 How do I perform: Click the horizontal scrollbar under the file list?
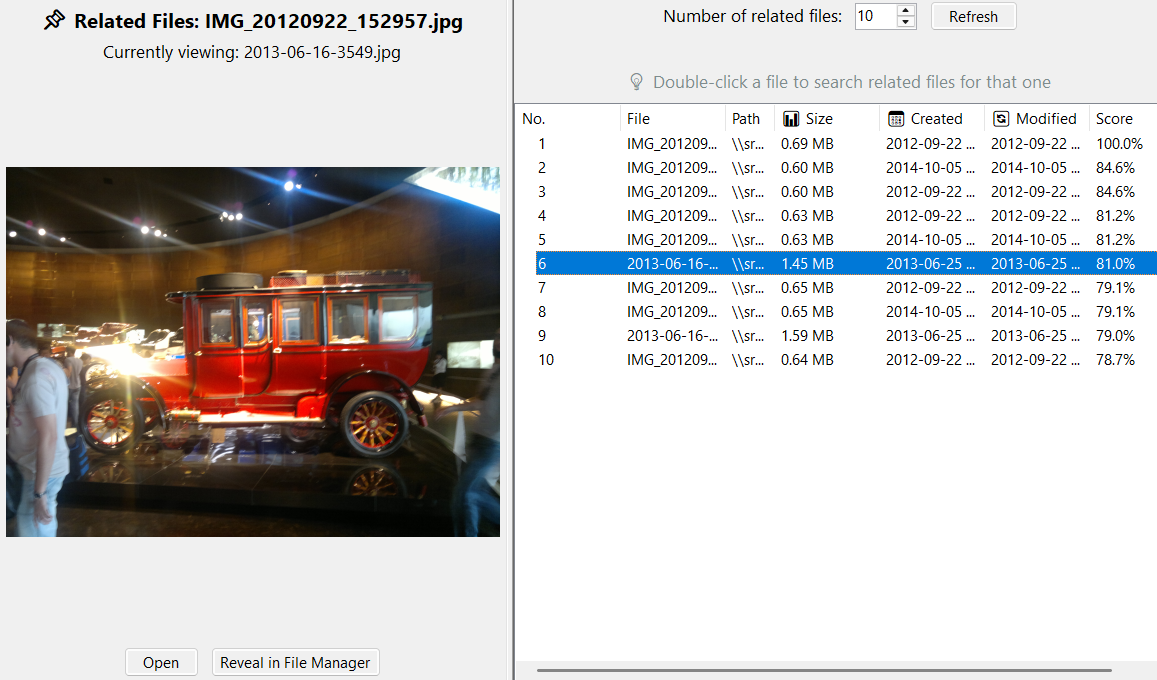click(824, 670)
